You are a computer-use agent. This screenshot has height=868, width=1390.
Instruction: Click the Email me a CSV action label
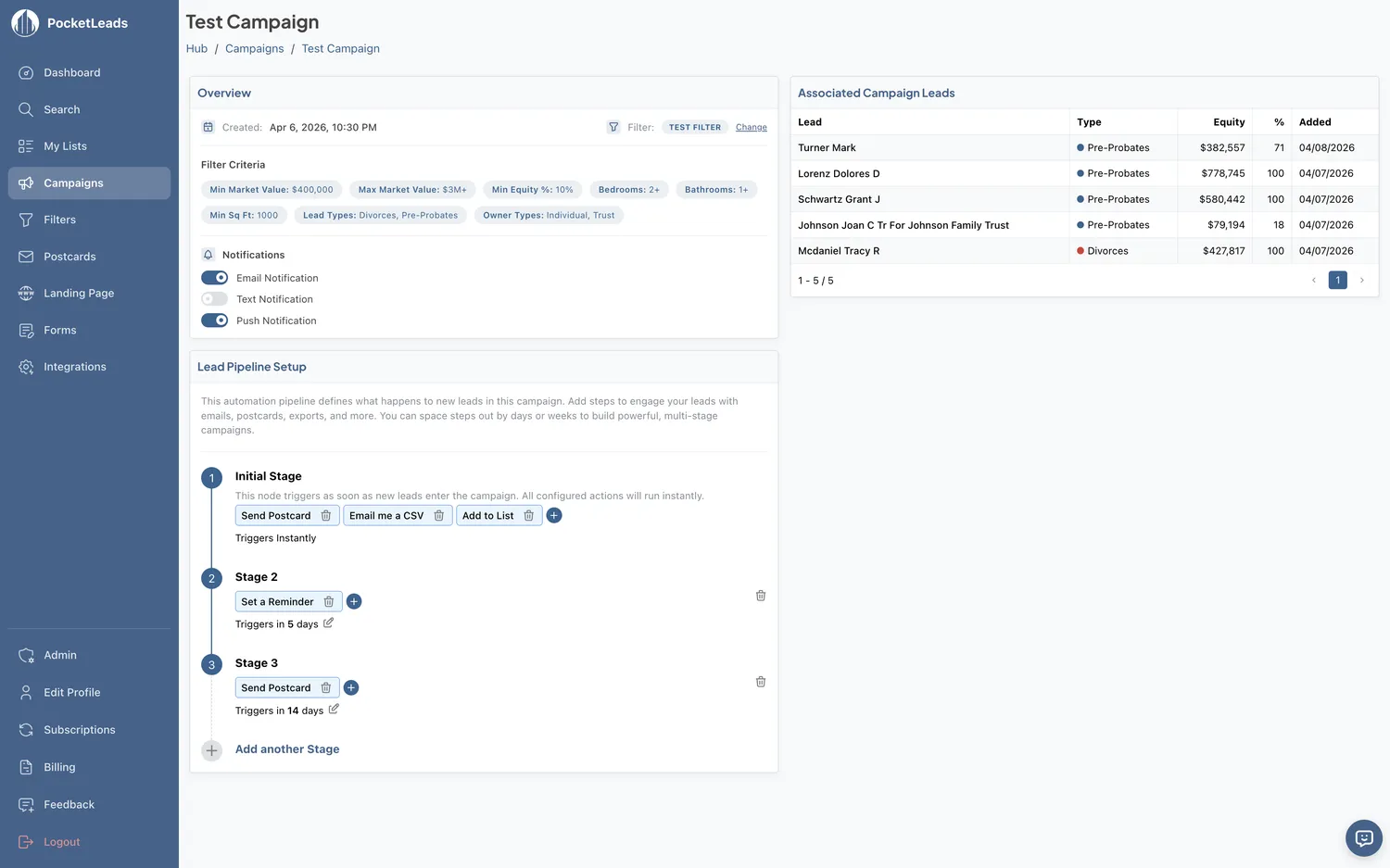coord(386,516)
